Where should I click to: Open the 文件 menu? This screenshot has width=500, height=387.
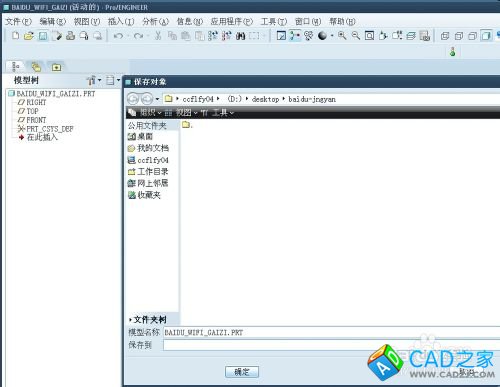tap(18, 22)
